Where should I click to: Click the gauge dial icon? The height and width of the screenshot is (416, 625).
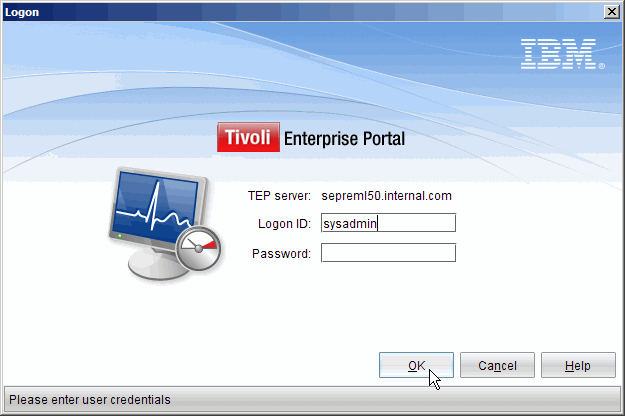pos(199,249)
